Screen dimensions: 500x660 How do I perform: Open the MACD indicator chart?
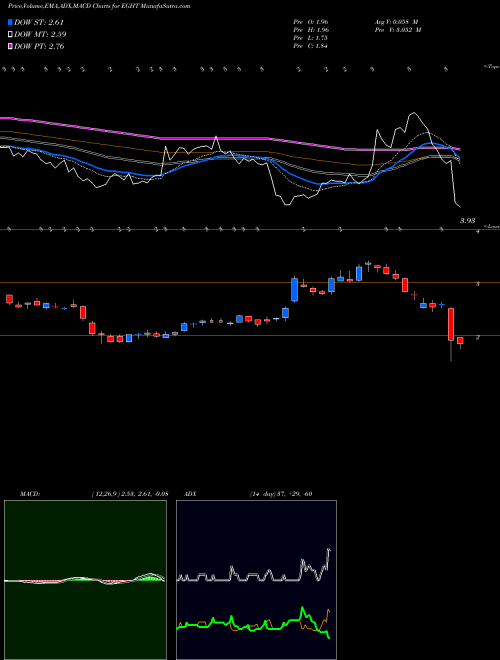[85, 580]
